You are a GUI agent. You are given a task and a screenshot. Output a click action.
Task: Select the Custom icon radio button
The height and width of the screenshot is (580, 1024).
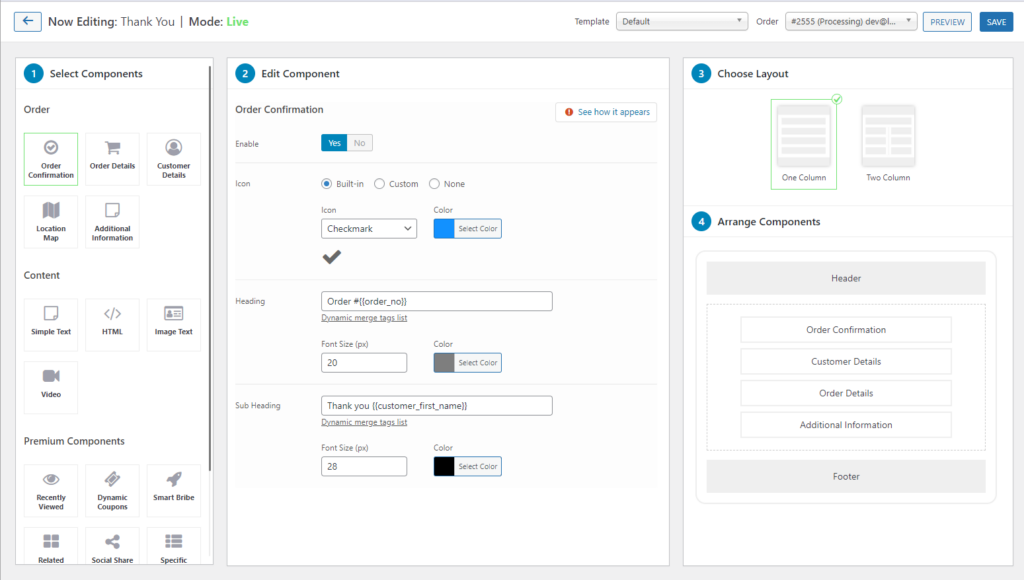click(379, 184)
